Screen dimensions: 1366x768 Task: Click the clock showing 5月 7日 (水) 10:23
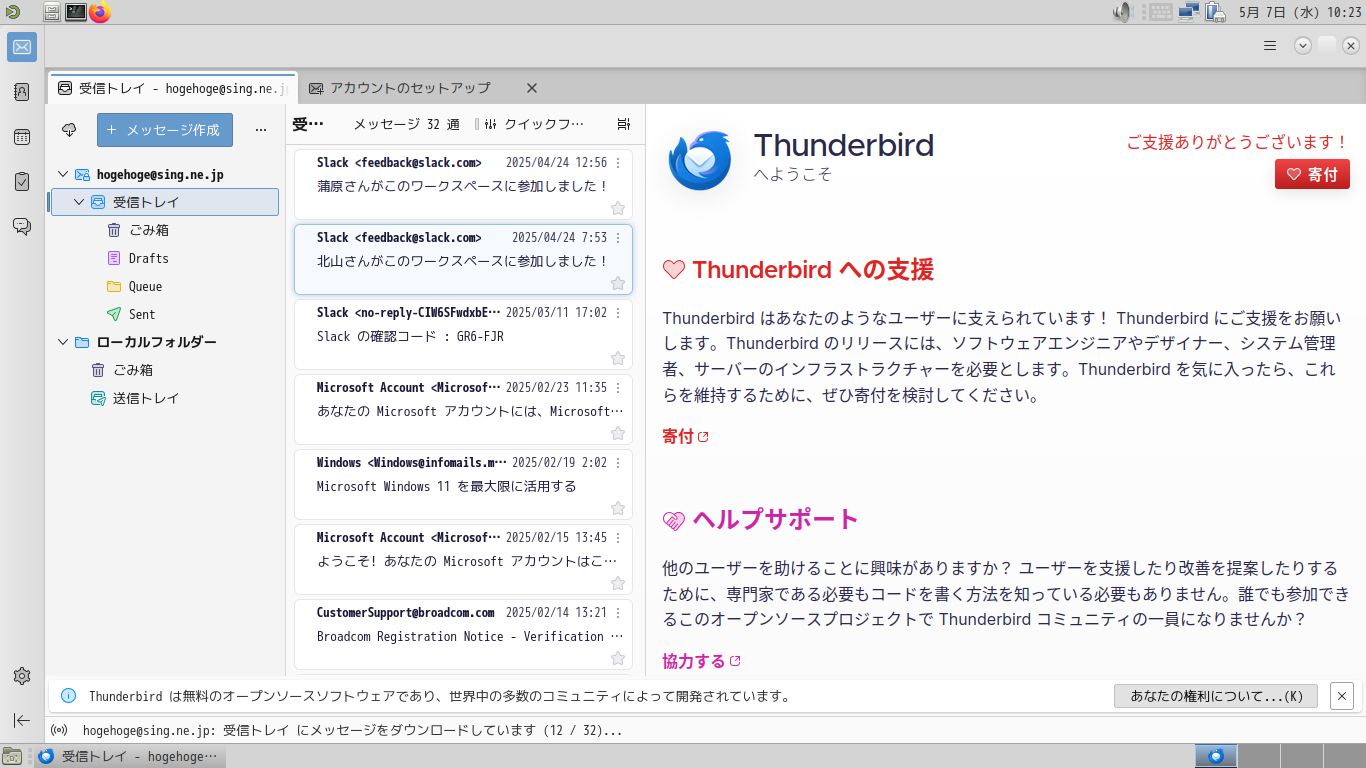pyautogui.click(x=1300, y=12)
